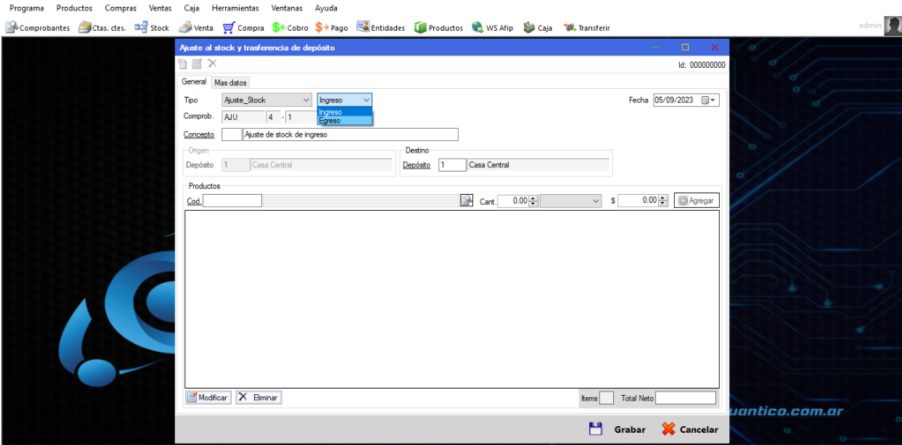Viewport: 902px width, 445px height.
Task: Open the Compra shopping cart shortcut
Action: pos(243,28)
